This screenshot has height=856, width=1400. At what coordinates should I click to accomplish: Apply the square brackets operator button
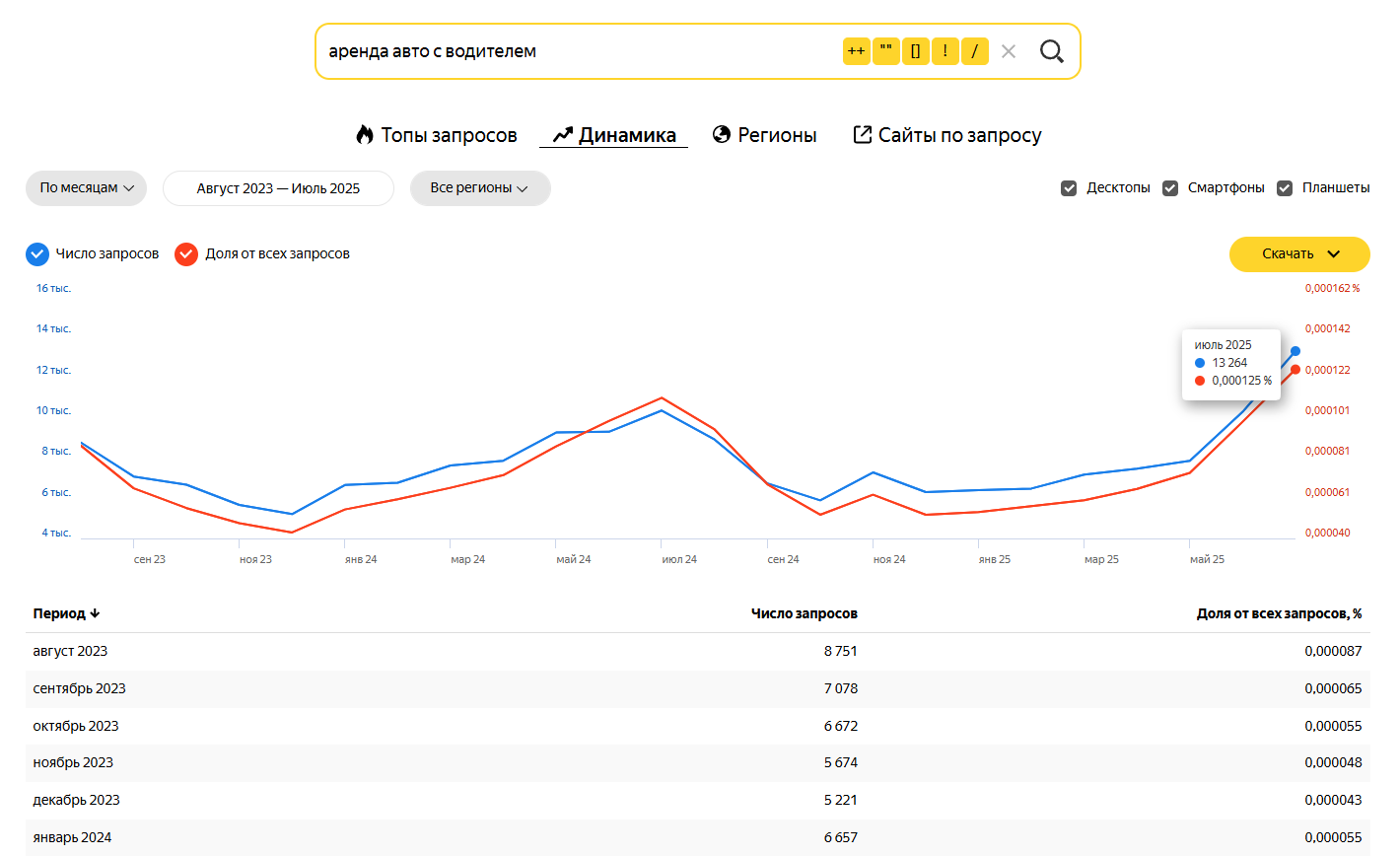915,51
